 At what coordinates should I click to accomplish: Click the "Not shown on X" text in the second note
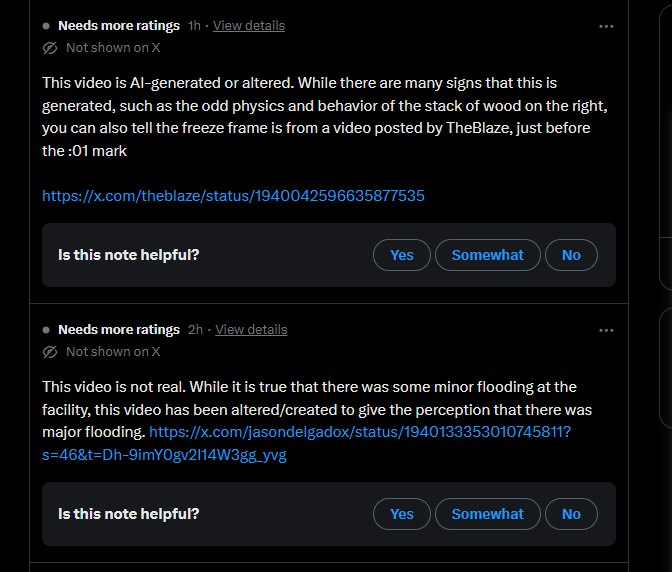[x=113, y=351]
